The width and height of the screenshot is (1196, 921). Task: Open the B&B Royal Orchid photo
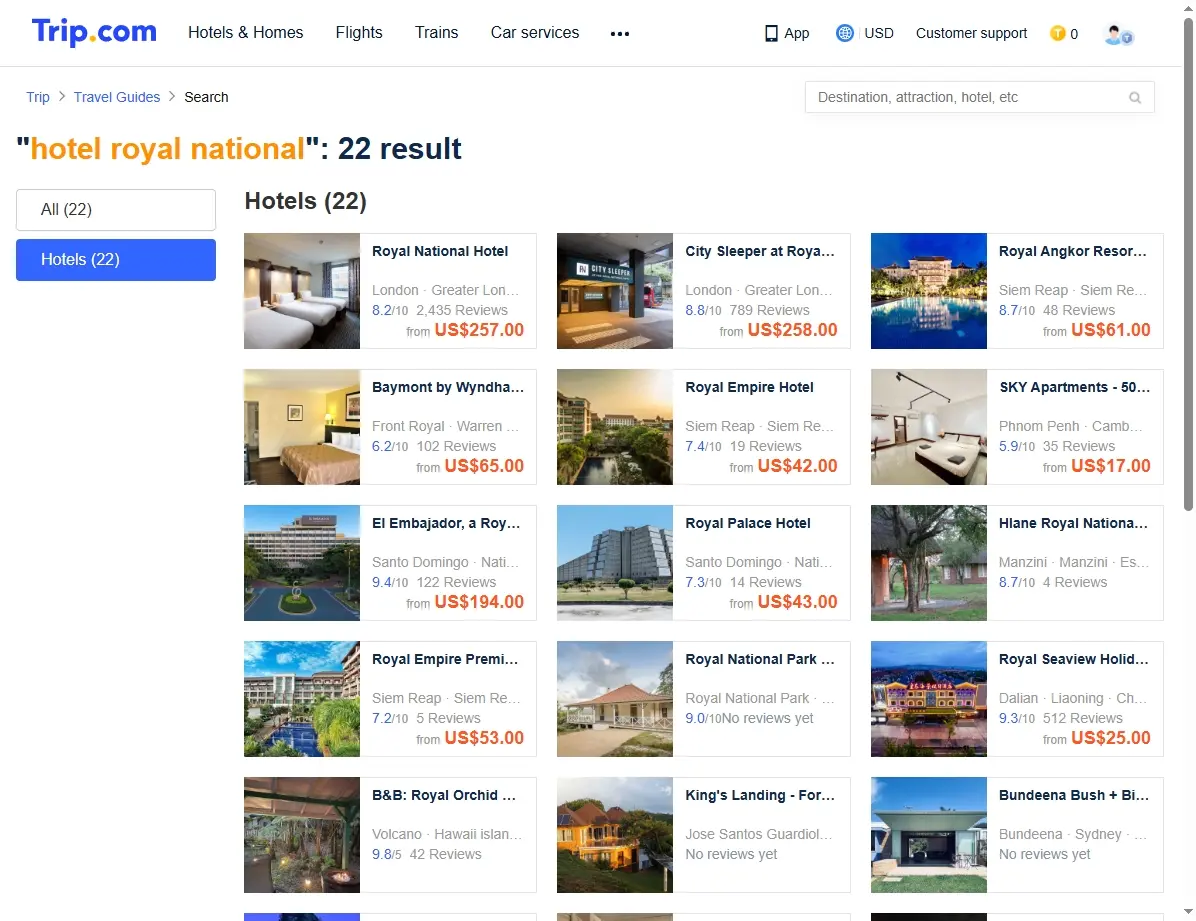click(302, 835)
